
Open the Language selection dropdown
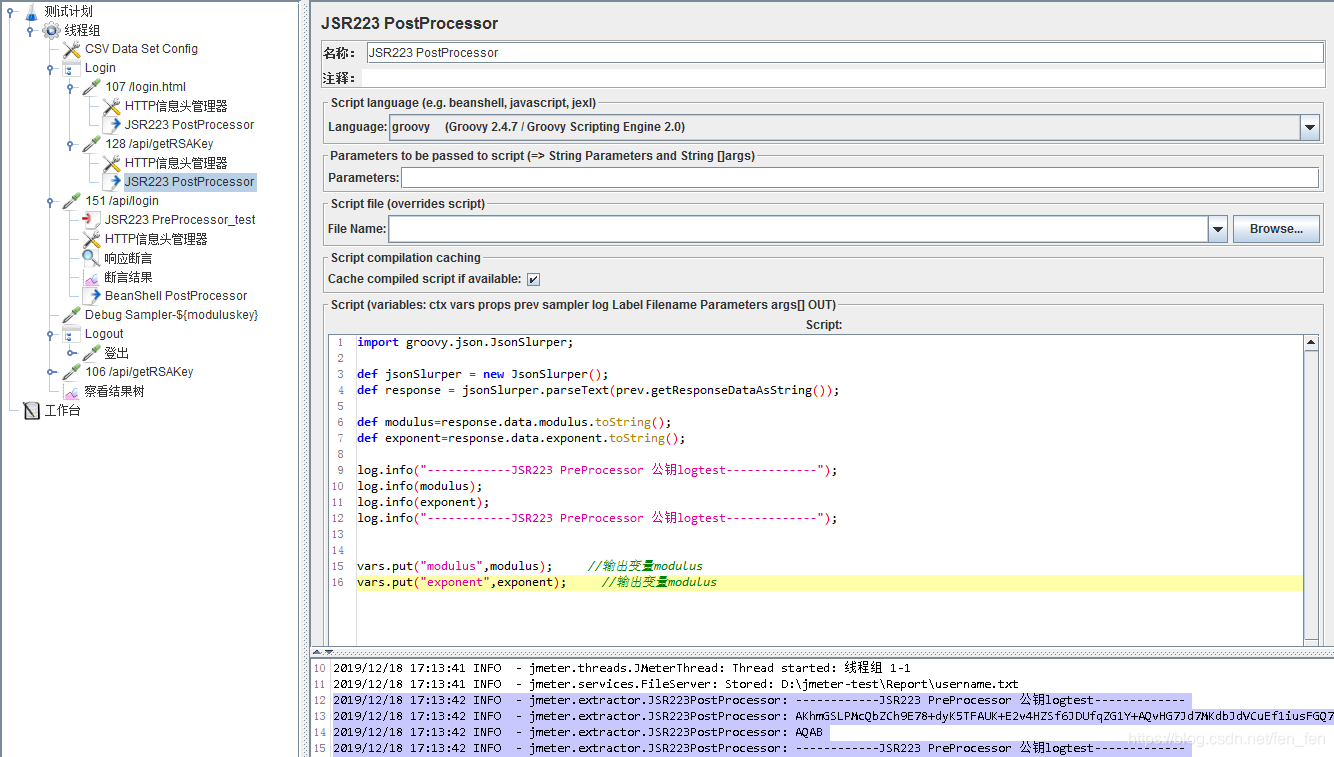[1308, 127]
